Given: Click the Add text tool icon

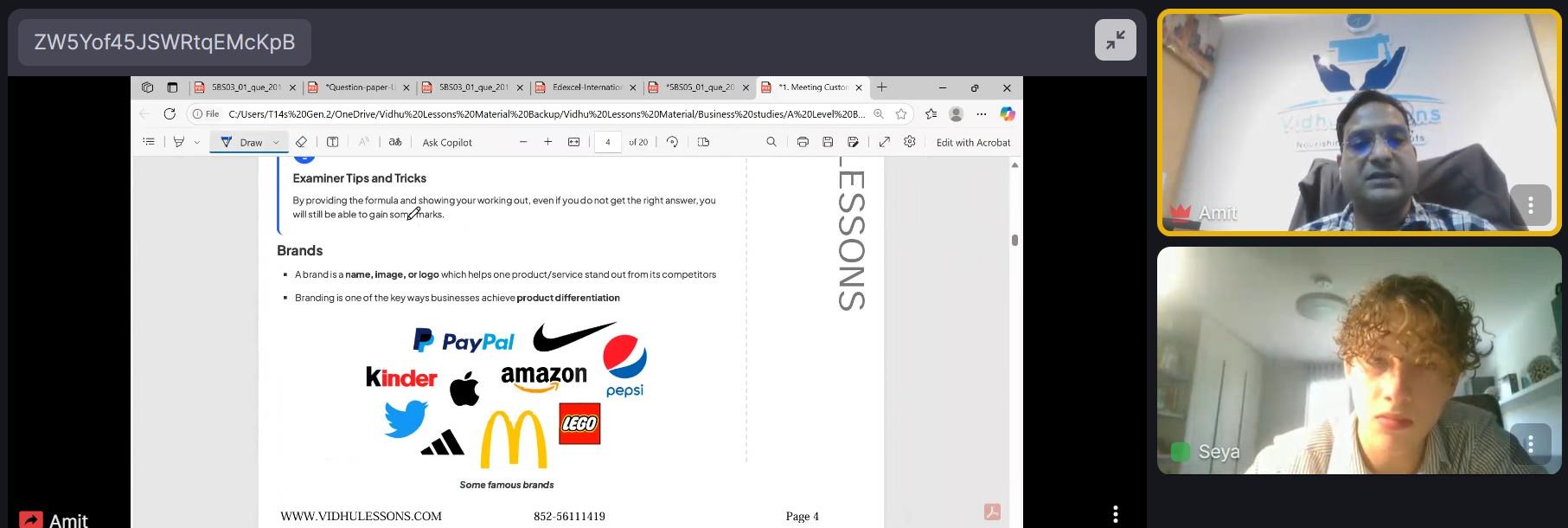Looking at the screenshot, I should click(333, 142).
